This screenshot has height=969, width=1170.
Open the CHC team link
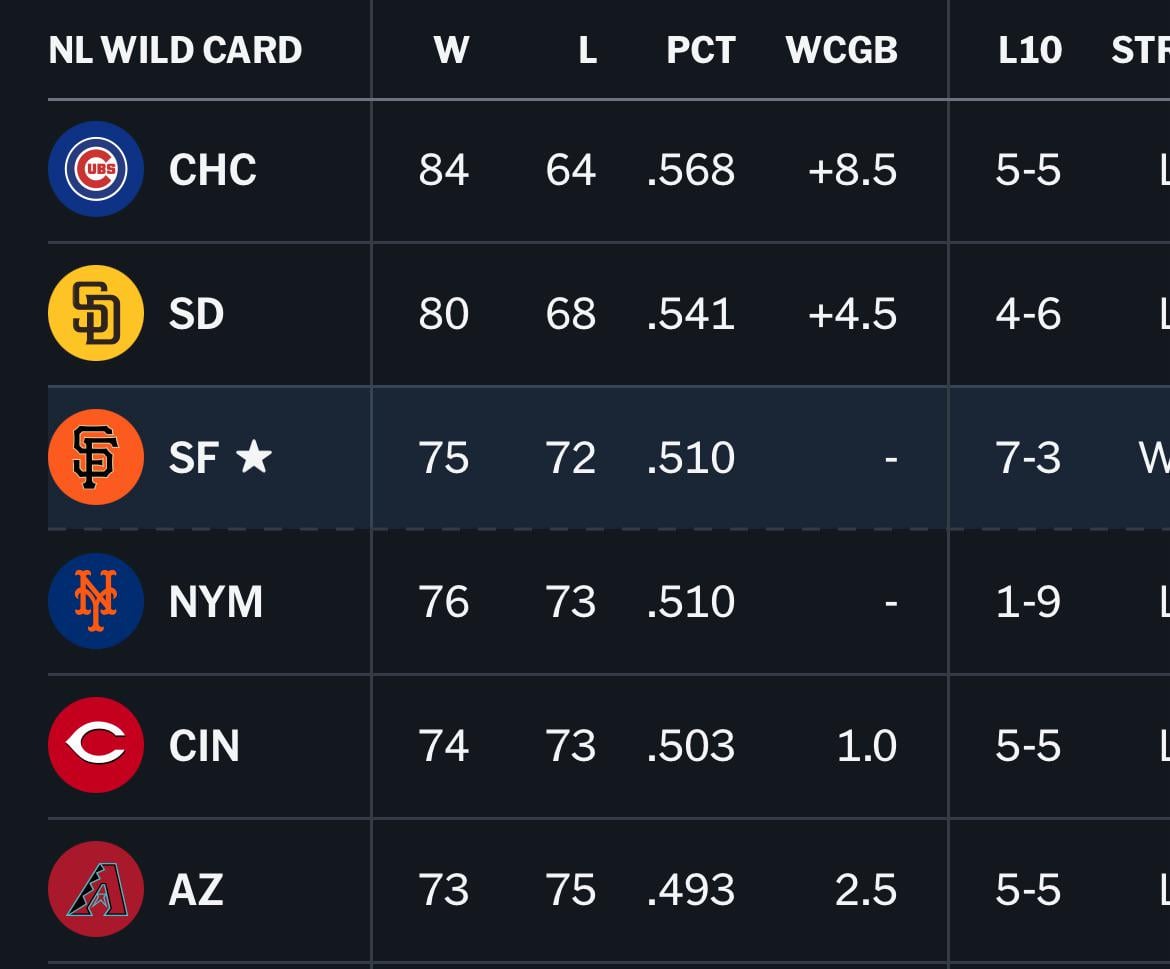coord(212,170)
